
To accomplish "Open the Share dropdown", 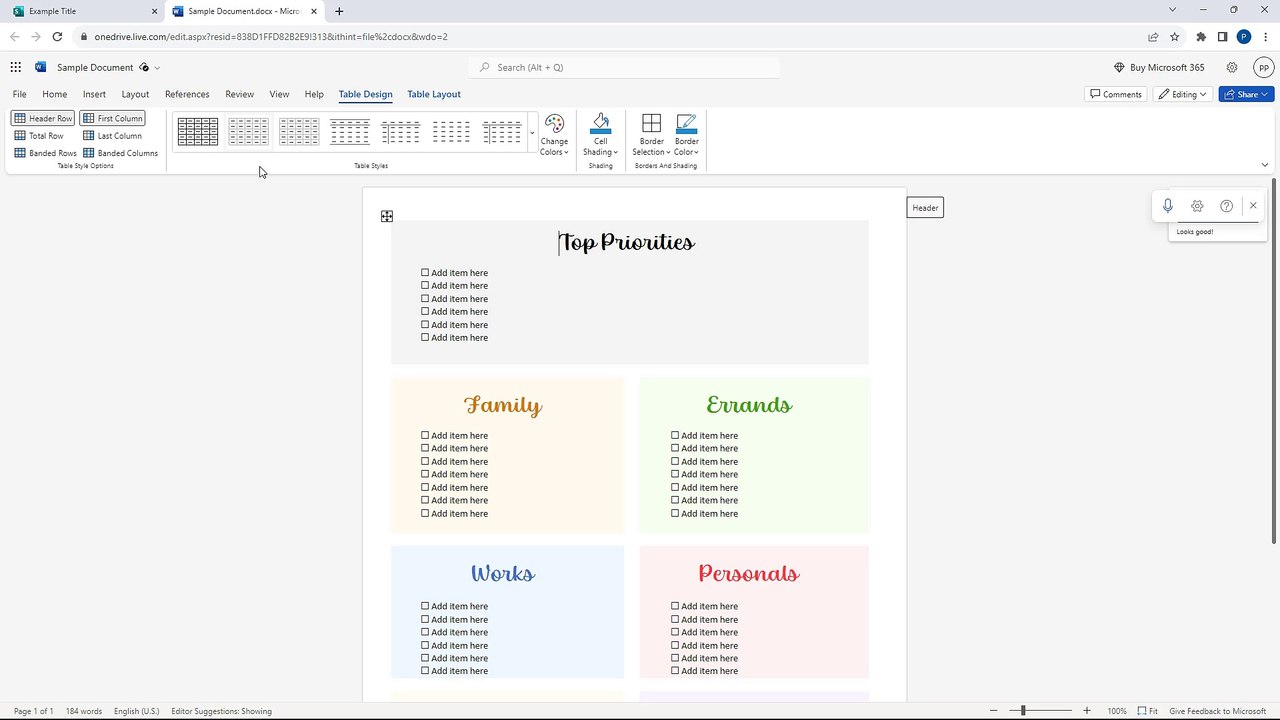I will coord(1246,94).
